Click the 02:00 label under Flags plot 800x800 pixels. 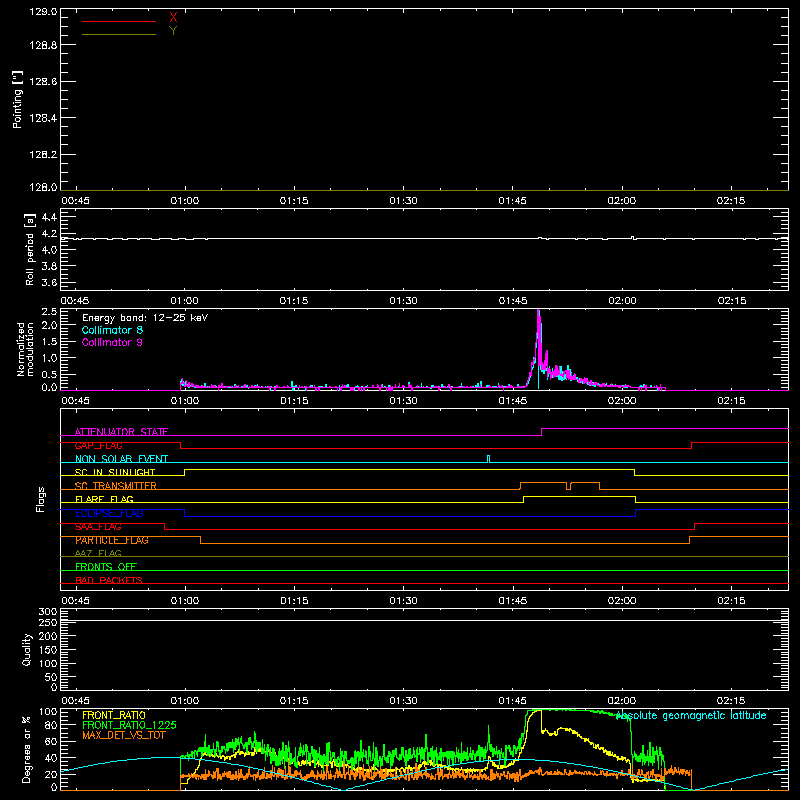[622, 601]
